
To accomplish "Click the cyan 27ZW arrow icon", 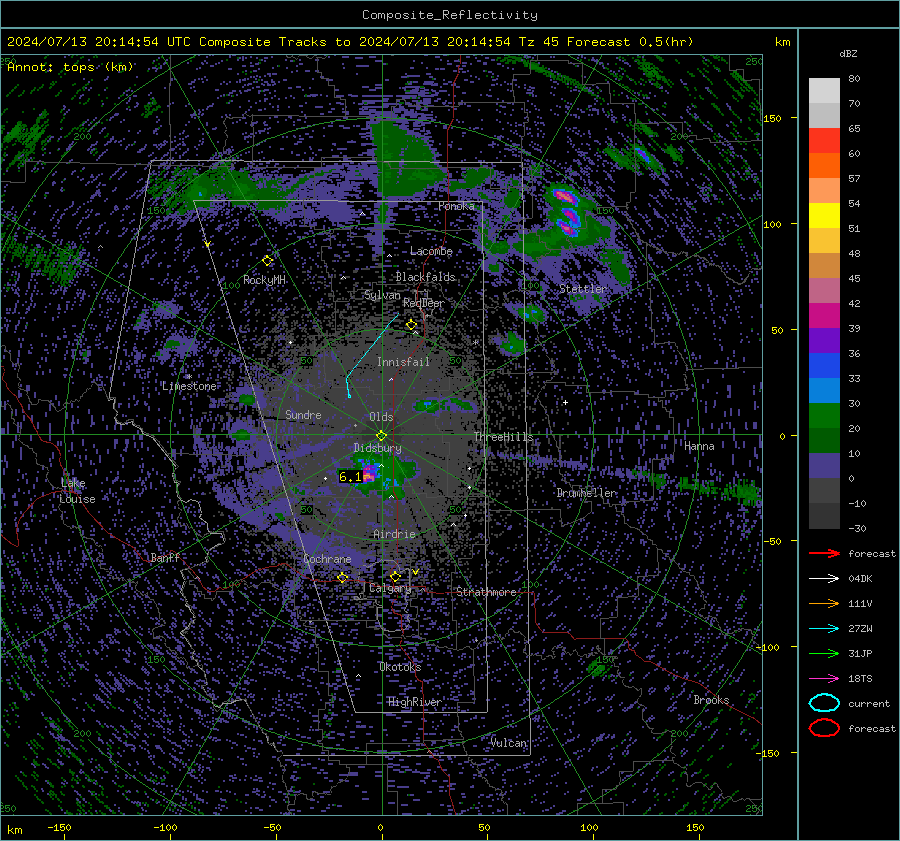I will 824,629.
